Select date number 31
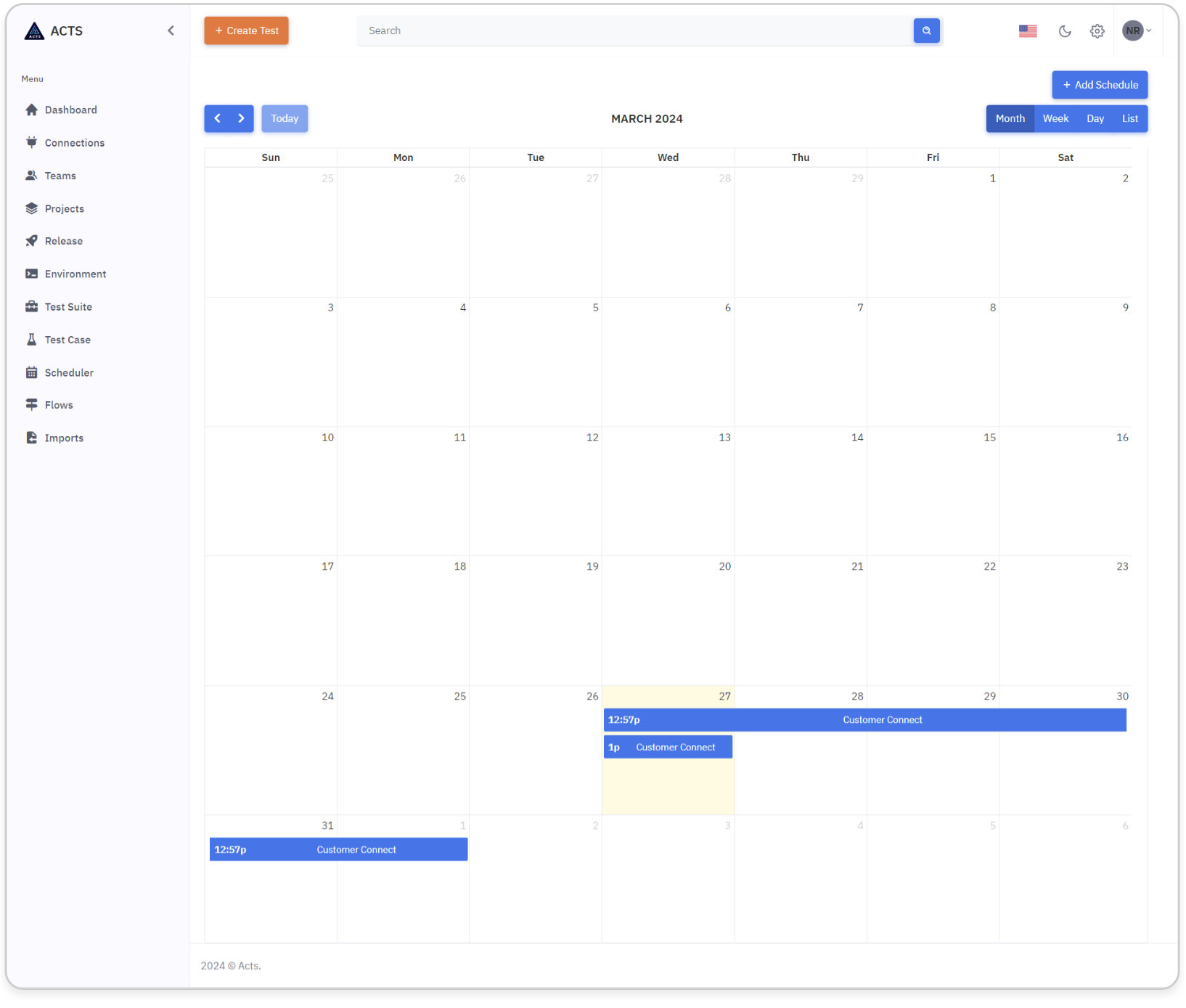1186x1008 pixels. point(327,826)
